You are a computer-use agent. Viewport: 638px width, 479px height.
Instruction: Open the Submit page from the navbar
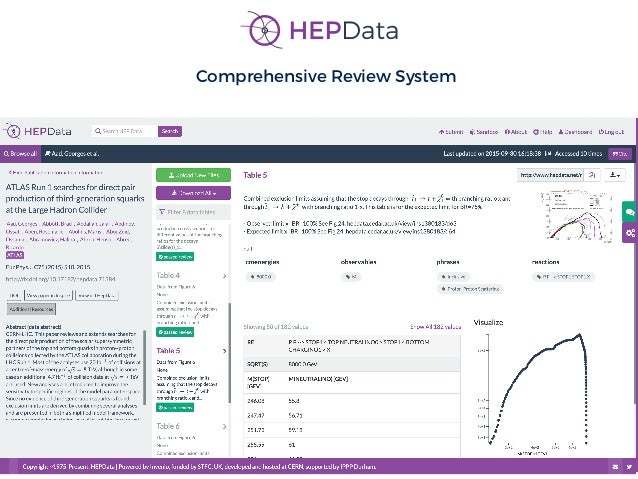(x=451, y=132)
